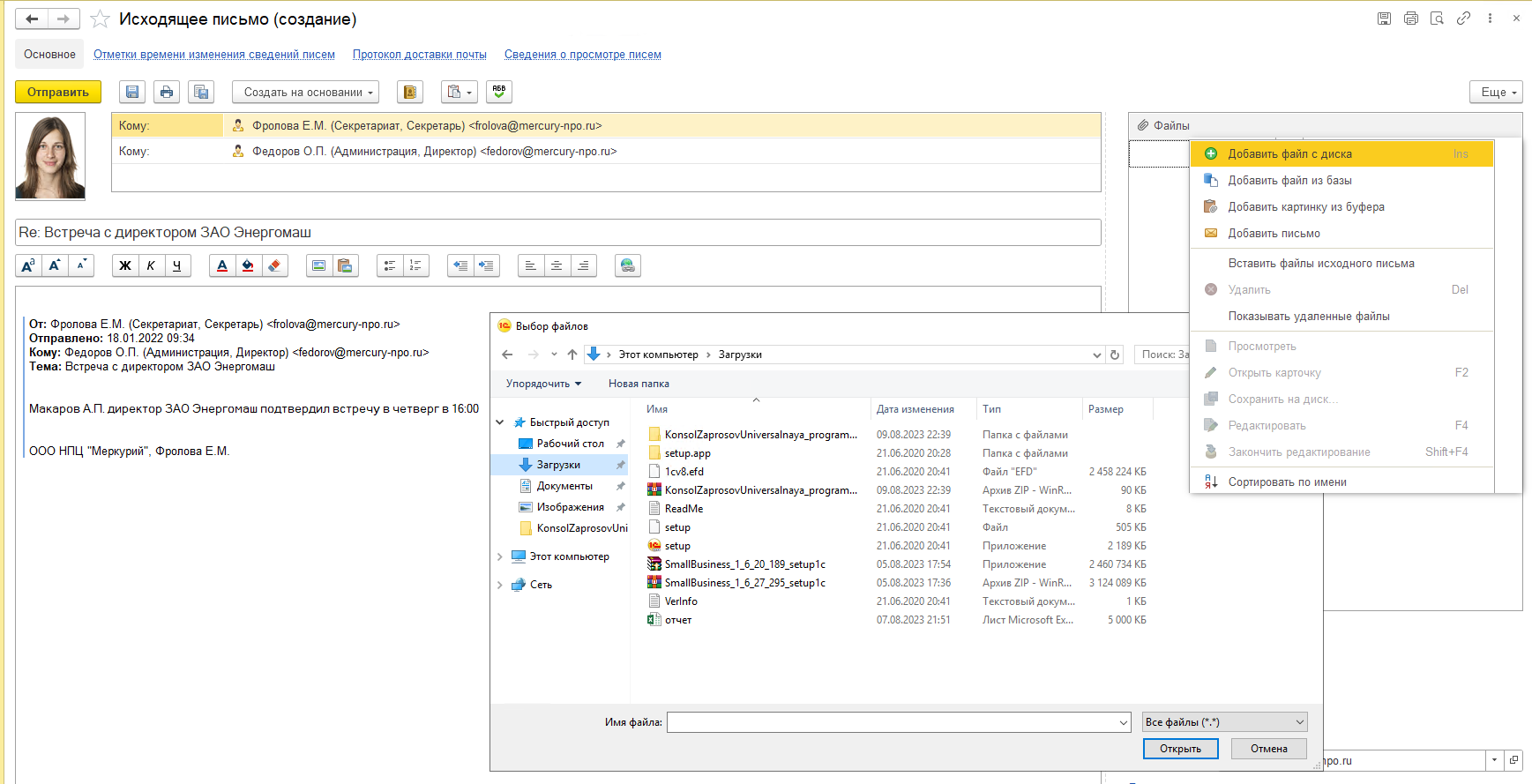Open the "Протокол доставки почты" tab
The height and width of the screenshot is (784, 1532).
[419, 55]
